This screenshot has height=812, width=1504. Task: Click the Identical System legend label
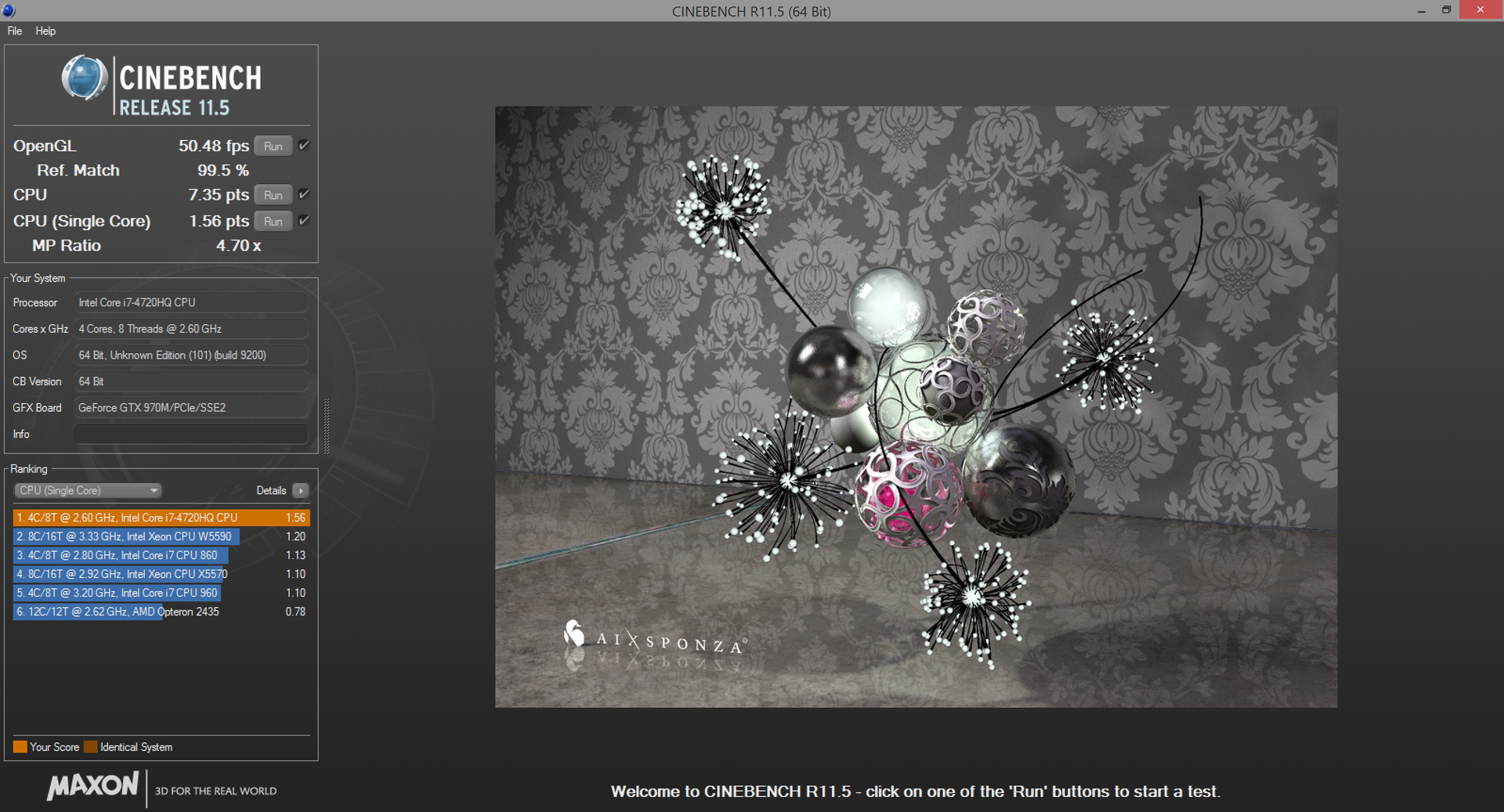(136, 747)
